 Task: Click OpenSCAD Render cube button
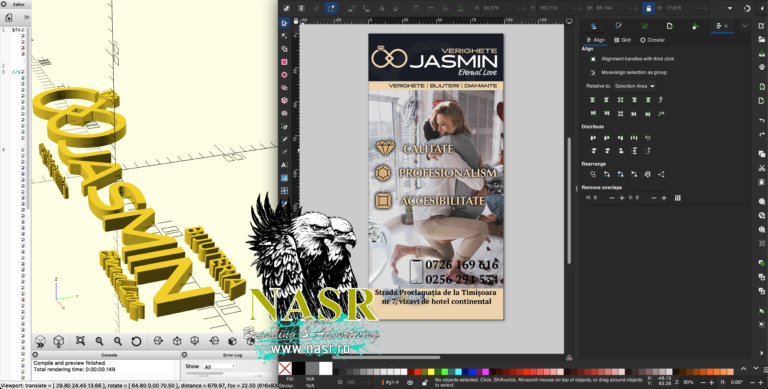59,341
